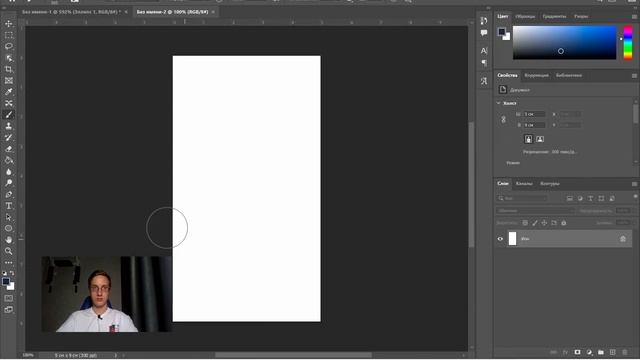
Task: Click the canvas width field
Action: point(535,114)
